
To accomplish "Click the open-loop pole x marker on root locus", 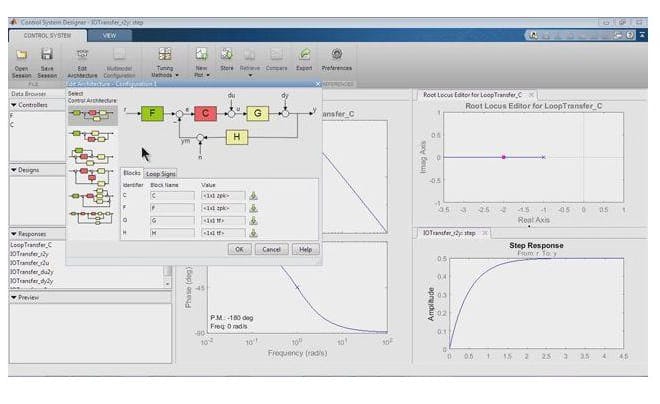I will tap(543, 157).
